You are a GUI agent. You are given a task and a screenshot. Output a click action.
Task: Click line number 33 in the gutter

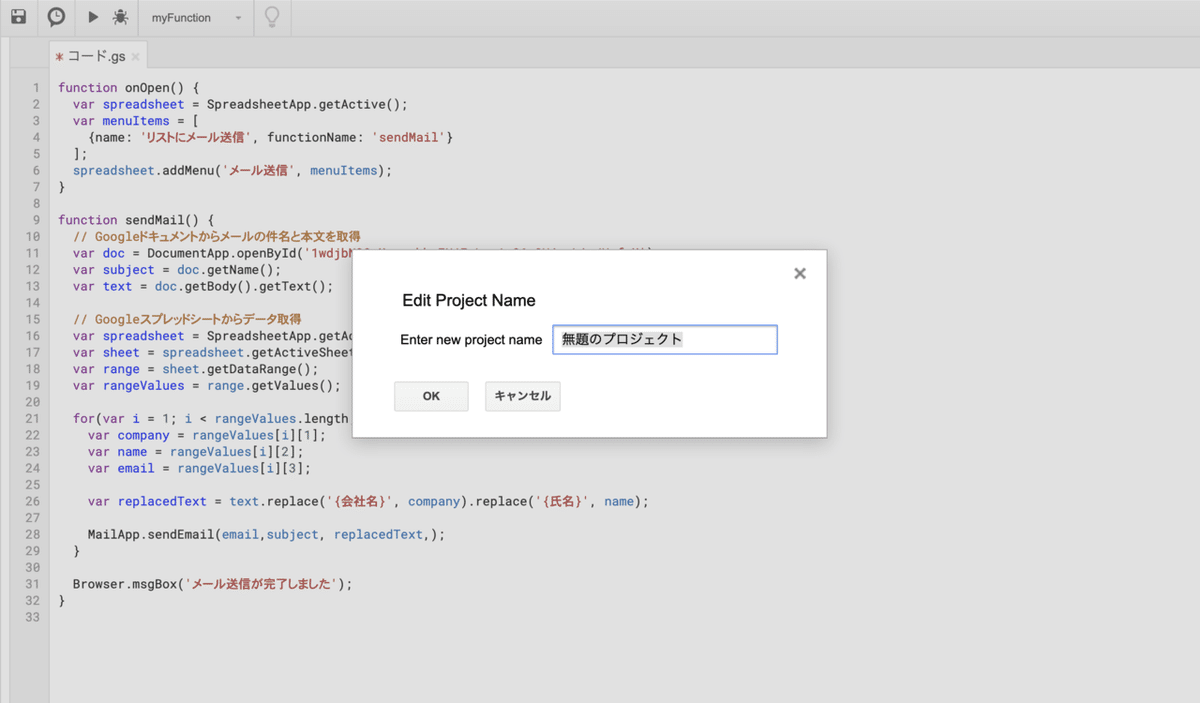coord(32,617)
